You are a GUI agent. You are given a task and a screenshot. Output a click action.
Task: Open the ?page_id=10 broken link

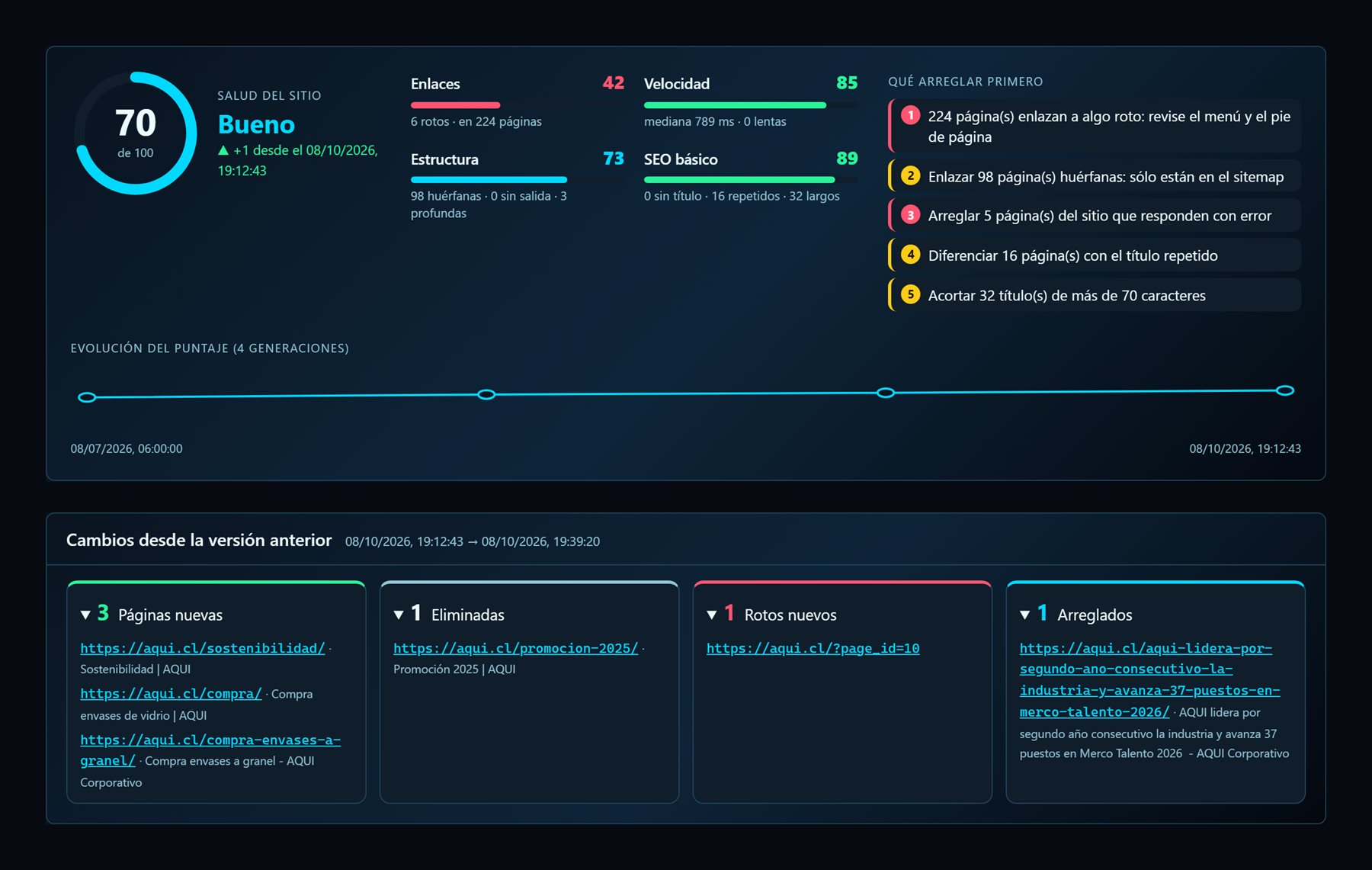point(813,648)
